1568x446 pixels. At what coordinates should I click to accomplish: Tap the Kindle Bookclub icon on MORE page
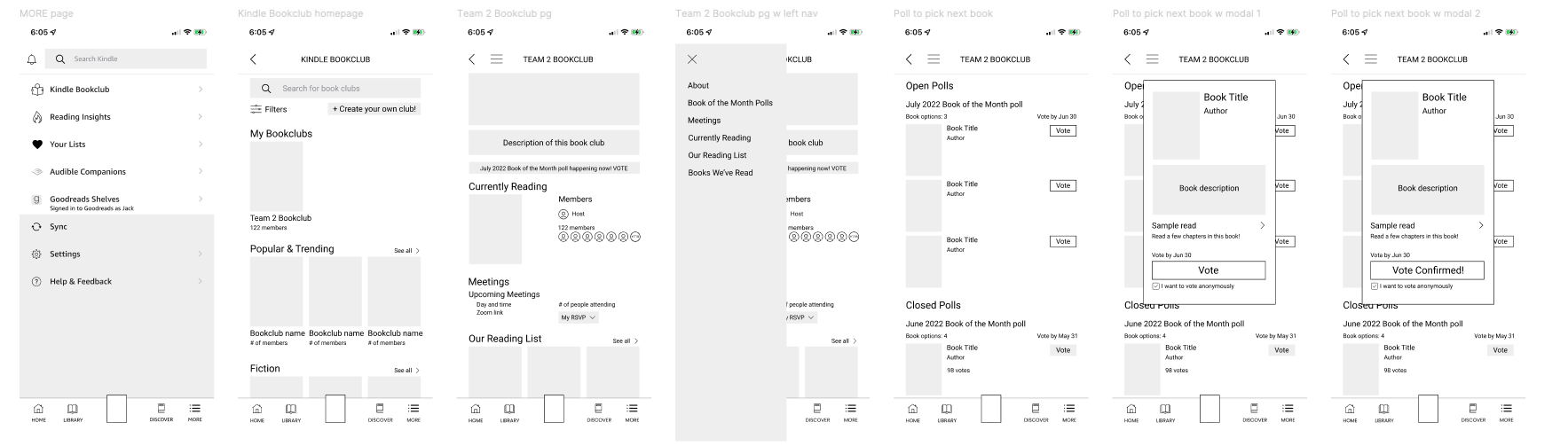point(37,90)
